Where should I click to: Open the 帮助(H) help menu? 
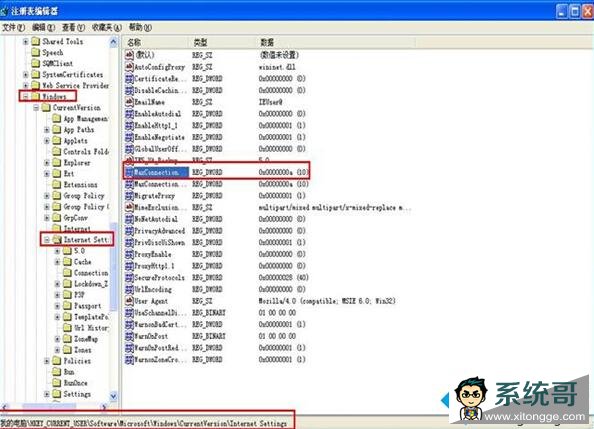click(x=140, y=27)
